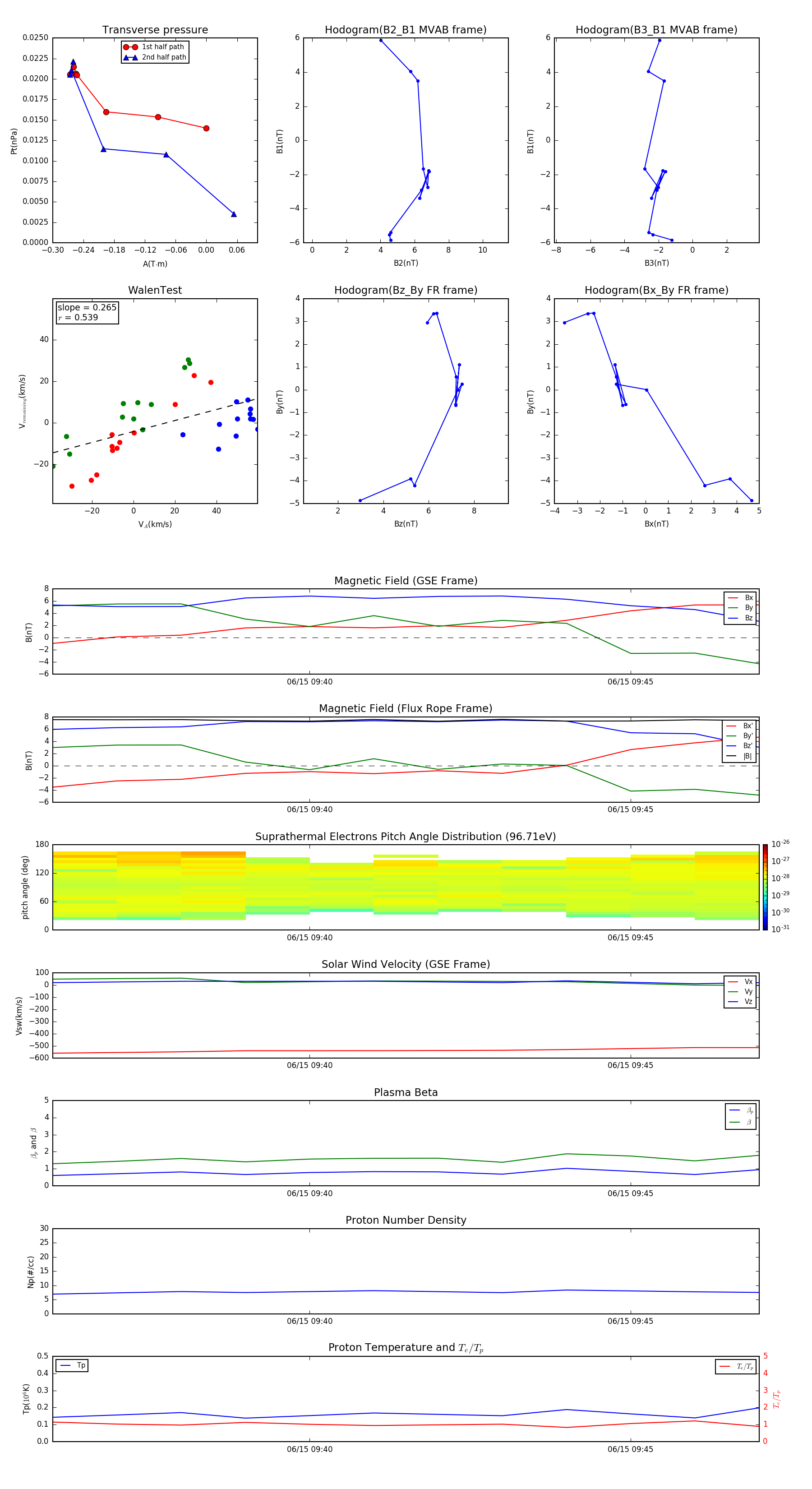
Task: Click the "Solar Wind Velocity (GSE Frame)" title
Action: [x=406, y=965]
